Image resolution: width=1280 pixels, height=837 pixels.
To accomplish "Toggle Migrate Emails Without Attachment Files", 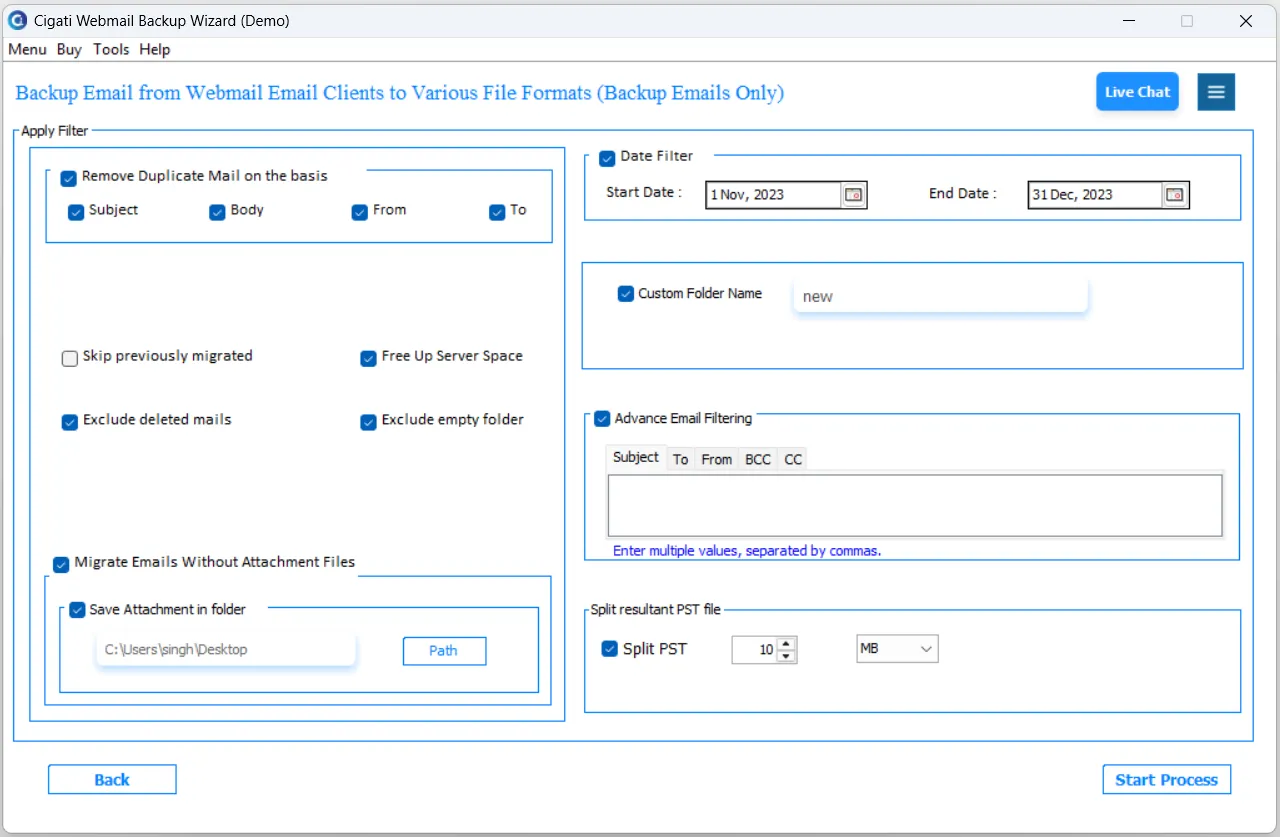I will click(61, 564).
